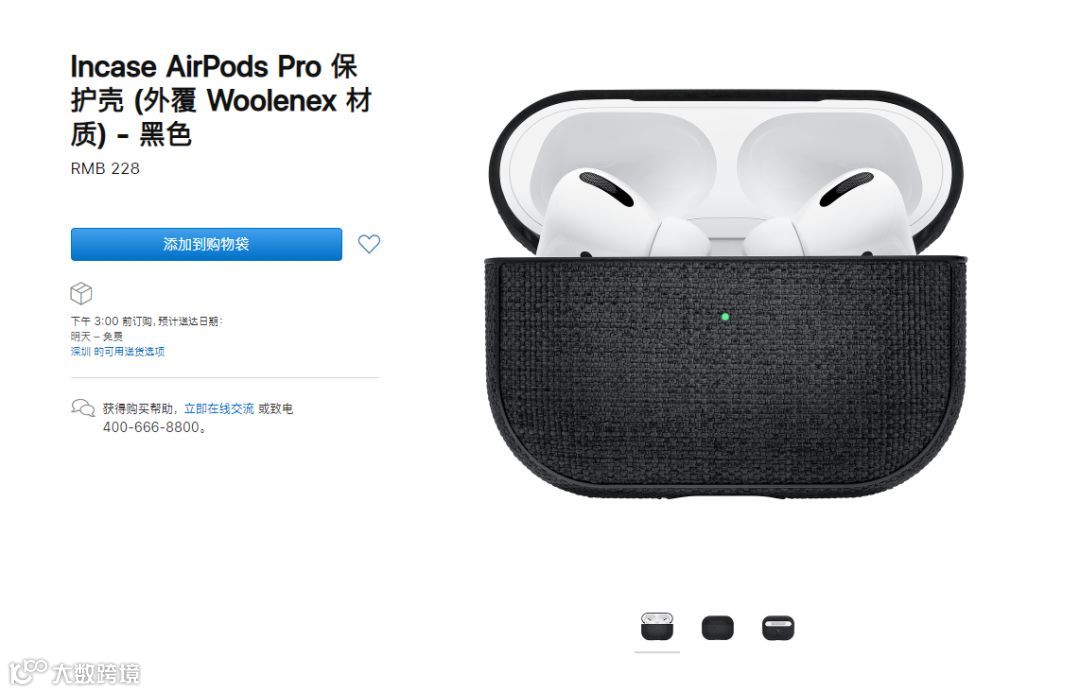
Task: Click the Incase AirPods Pro product title
Action: tap(220, 101)
